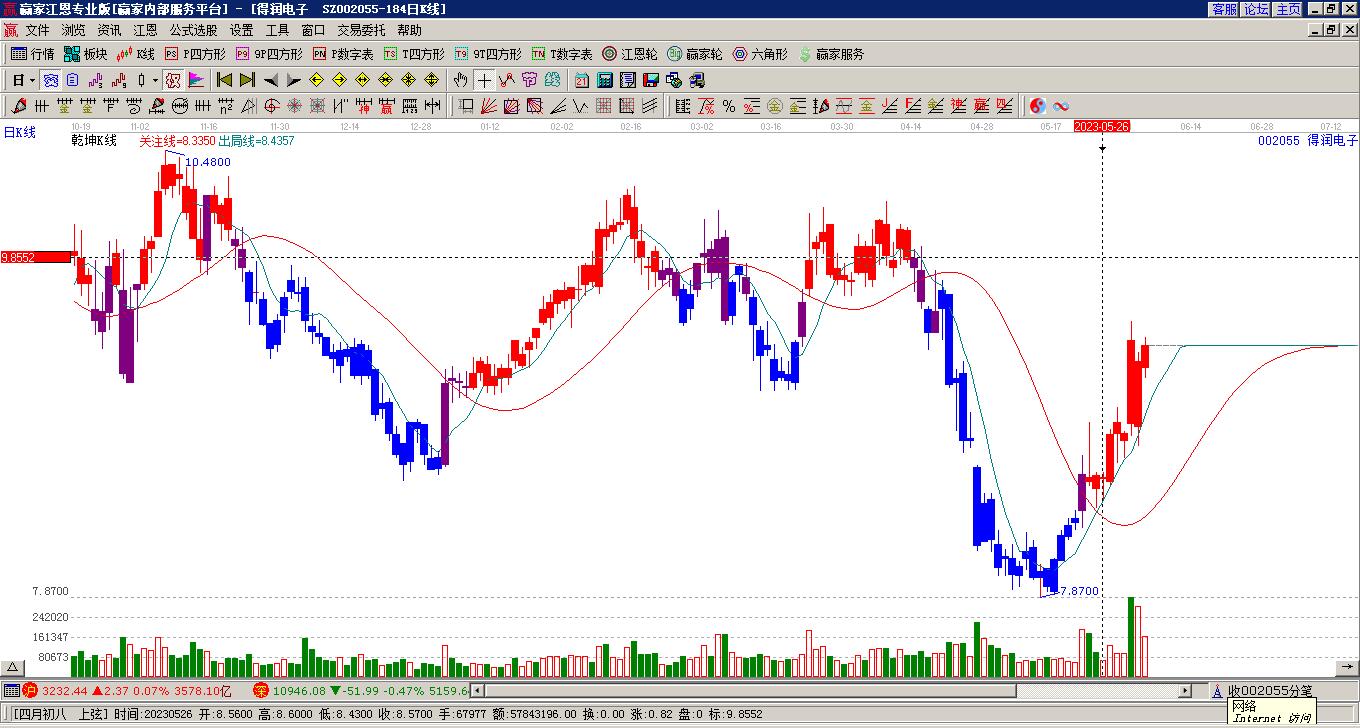The image size is (1360, 728).
Task: Select the hand pan tool
Action: [x=460, y=80]
